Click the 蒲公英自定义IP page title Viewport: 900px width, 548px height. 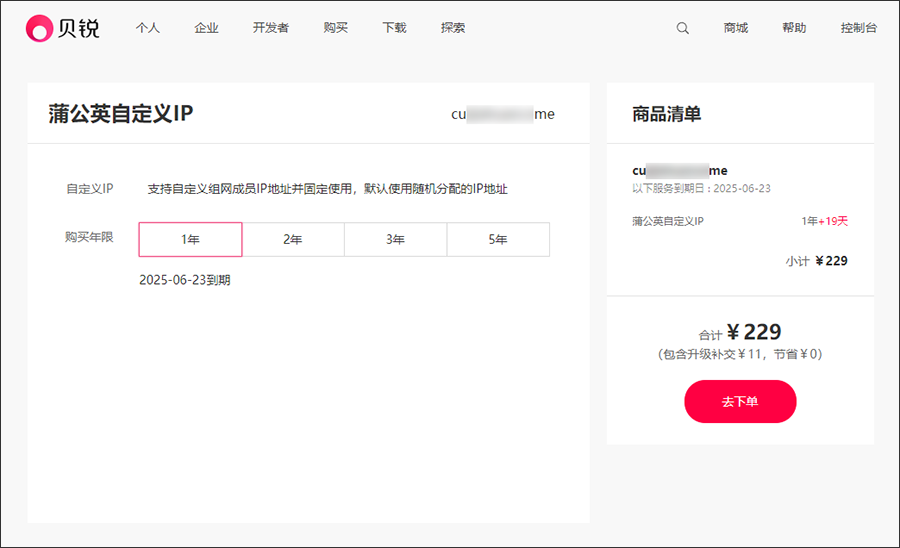pyautogui.click(x=121, y=114)
